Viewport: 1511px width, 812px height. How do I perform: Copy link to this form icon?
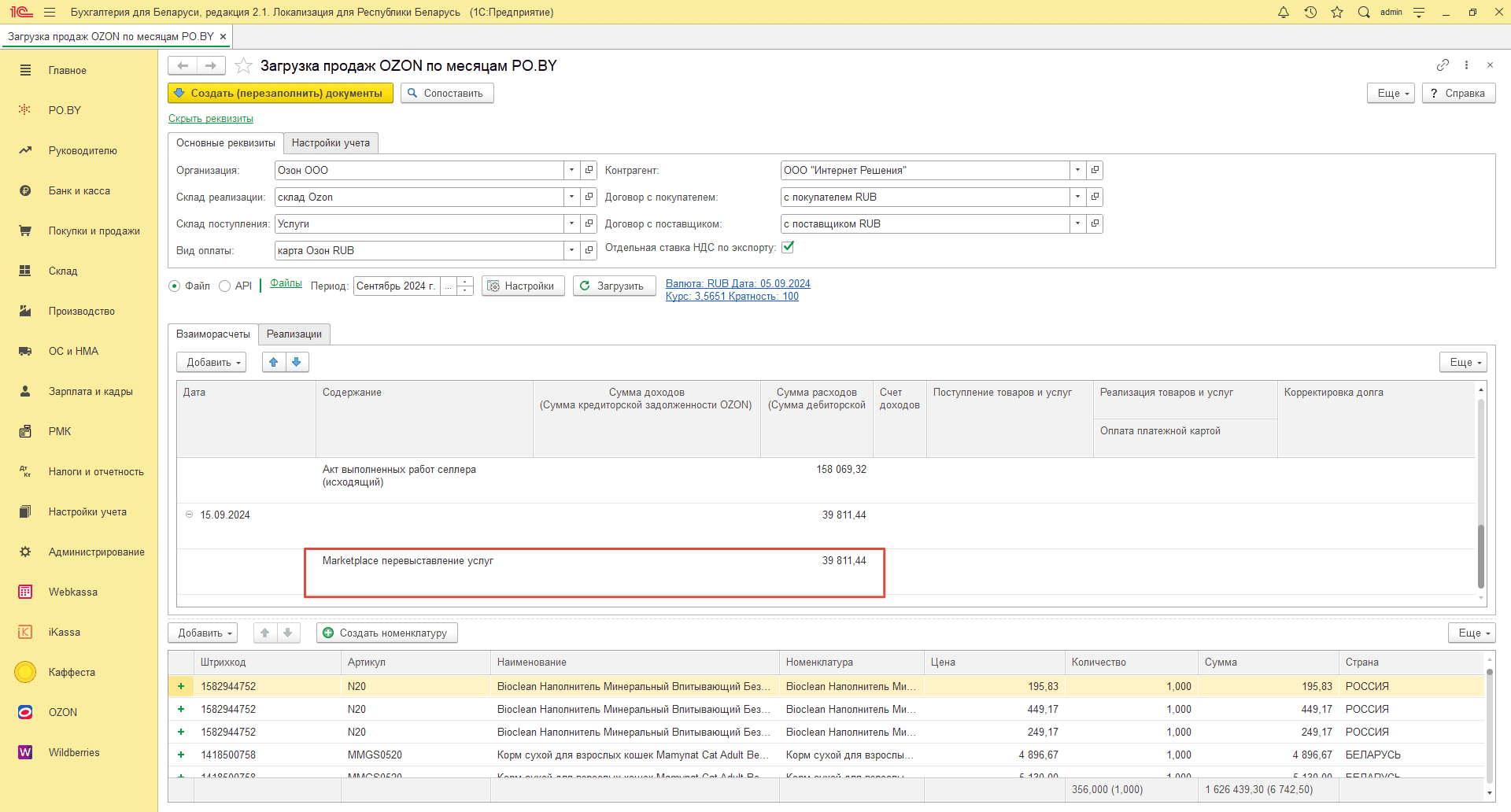(1443, 65)
